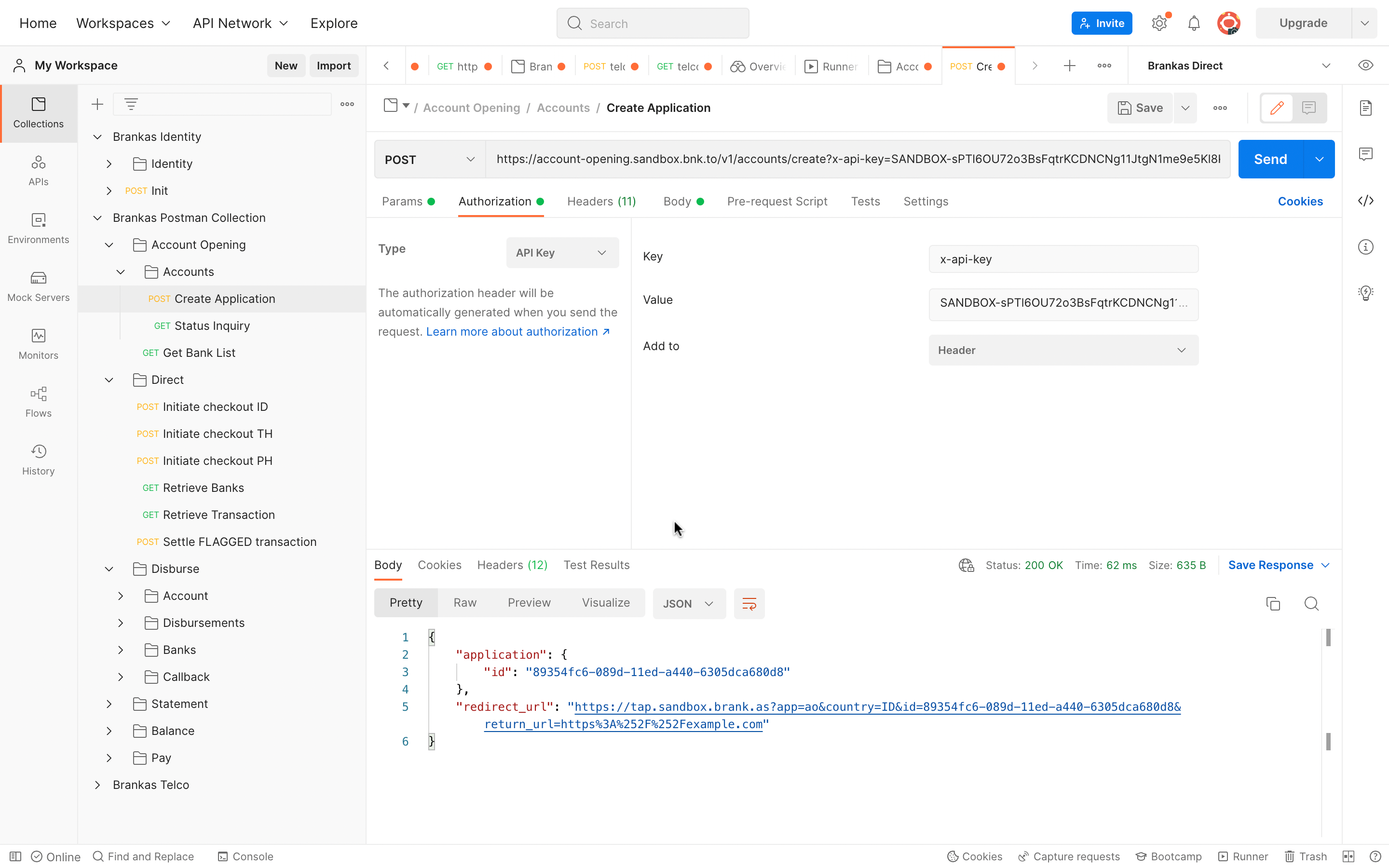The image size is (1389, 868).
Task: Switch to the Pre-request Script tab
Action: (x=776, y=202)
